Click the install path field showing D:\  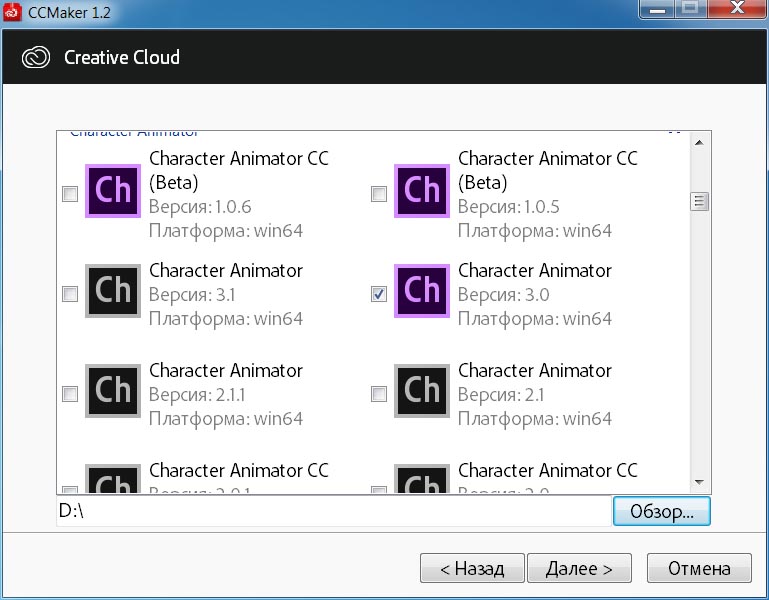tap(334, 511)
